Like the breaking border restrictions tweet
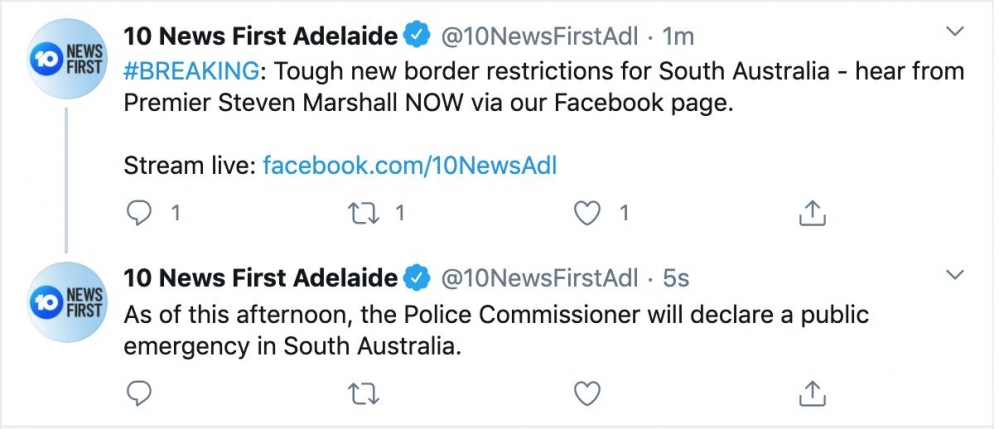 point(591,213)
